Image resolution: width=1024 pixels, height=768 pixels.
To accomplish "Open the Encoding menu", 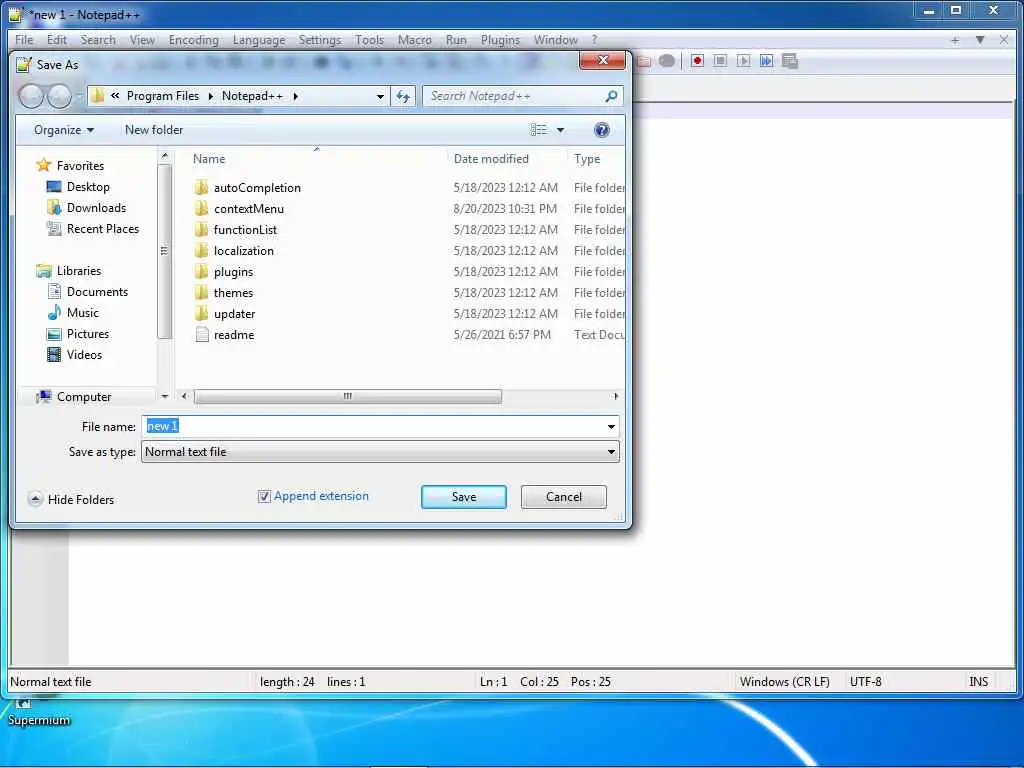I will 193,40.
